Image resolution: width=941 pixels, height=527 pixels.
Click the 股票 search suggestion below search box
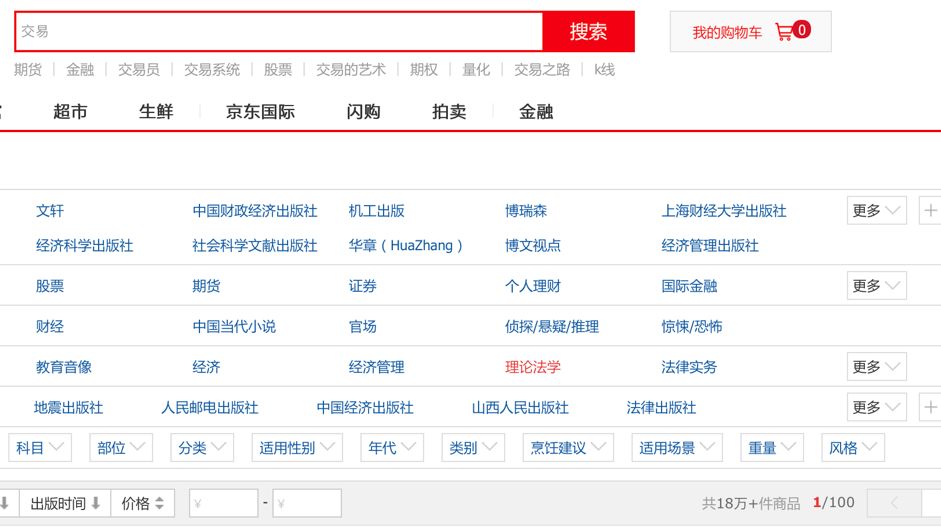[278, 70]
